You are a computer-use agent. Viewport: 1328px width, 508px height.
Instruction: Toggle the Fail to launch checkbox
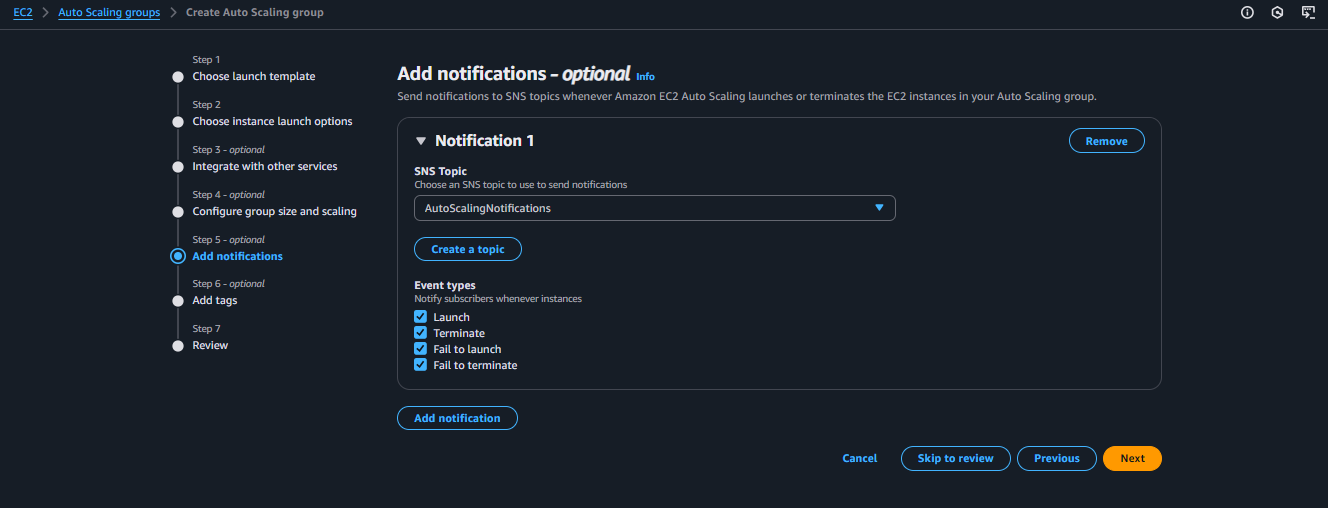(x=421, y=349)
